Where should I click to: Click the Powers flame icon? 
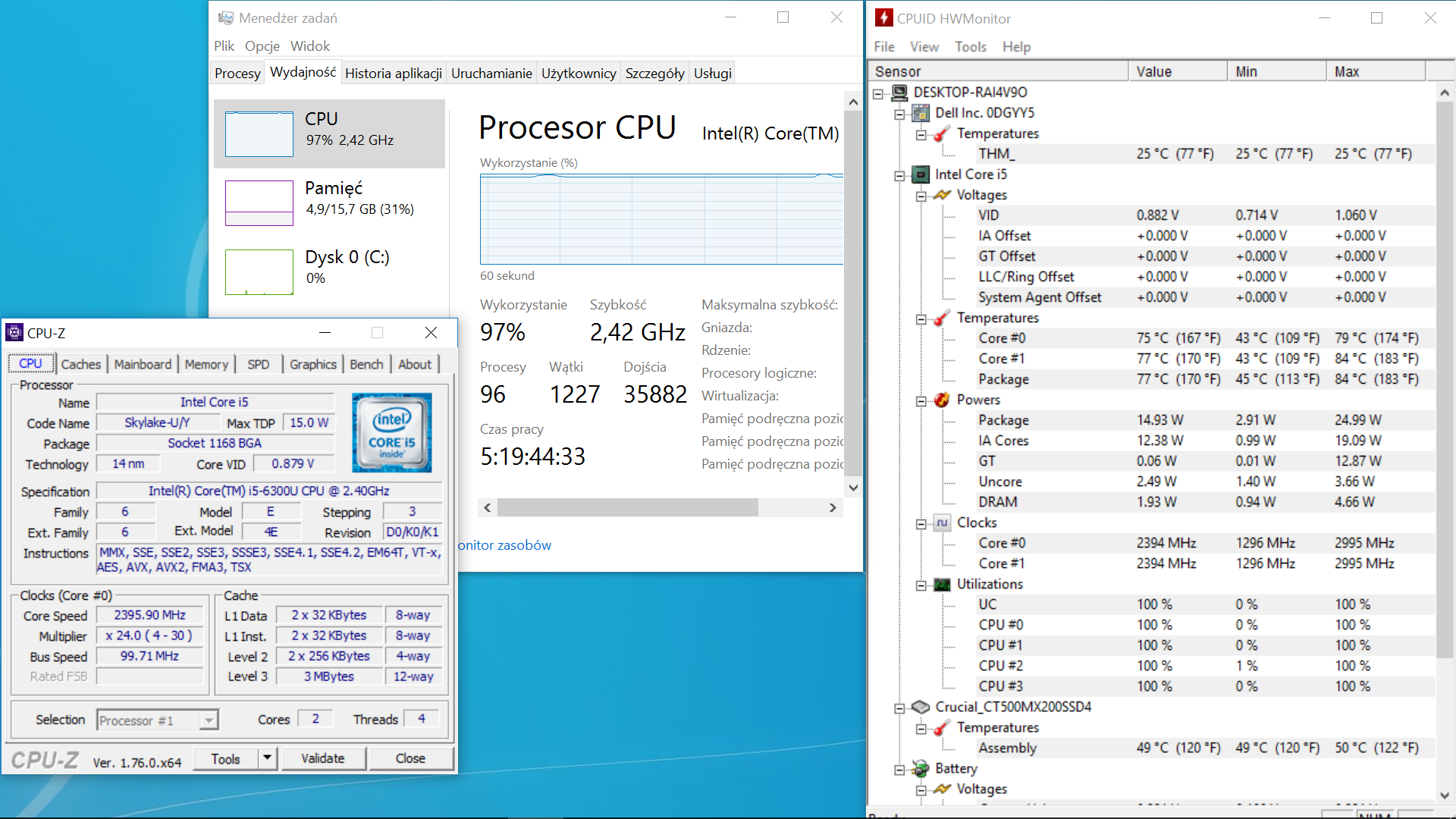click(x=942, y=400)
